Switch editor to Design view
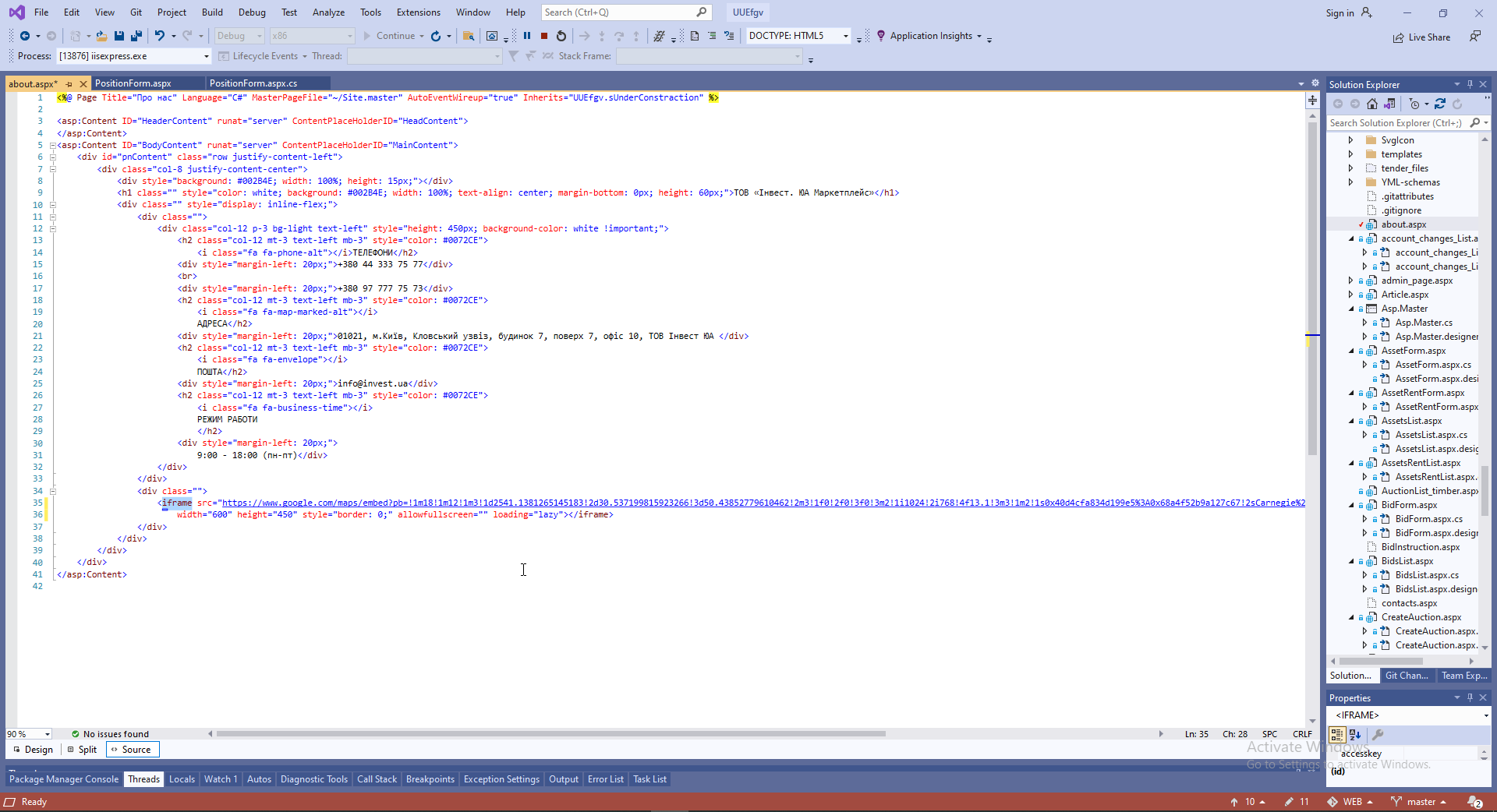This screenshot has width=1497, height=812. (x=33, y=750)
